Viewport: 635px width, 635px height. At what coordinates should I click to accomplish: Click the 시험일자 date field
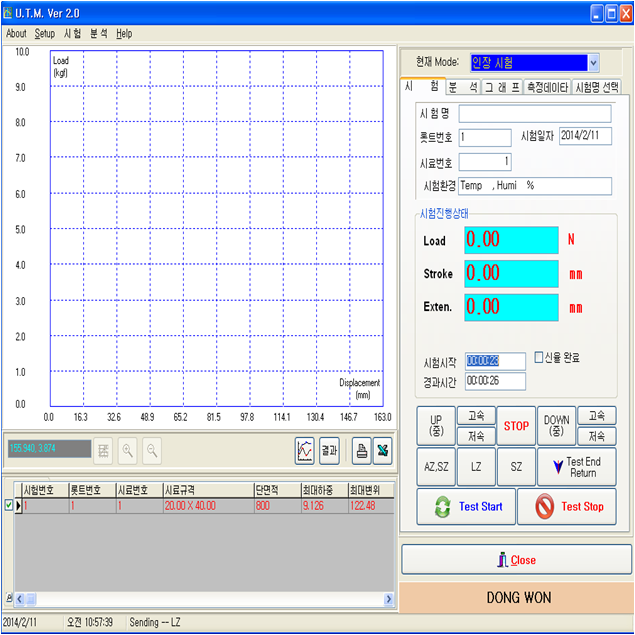[585, 136]
